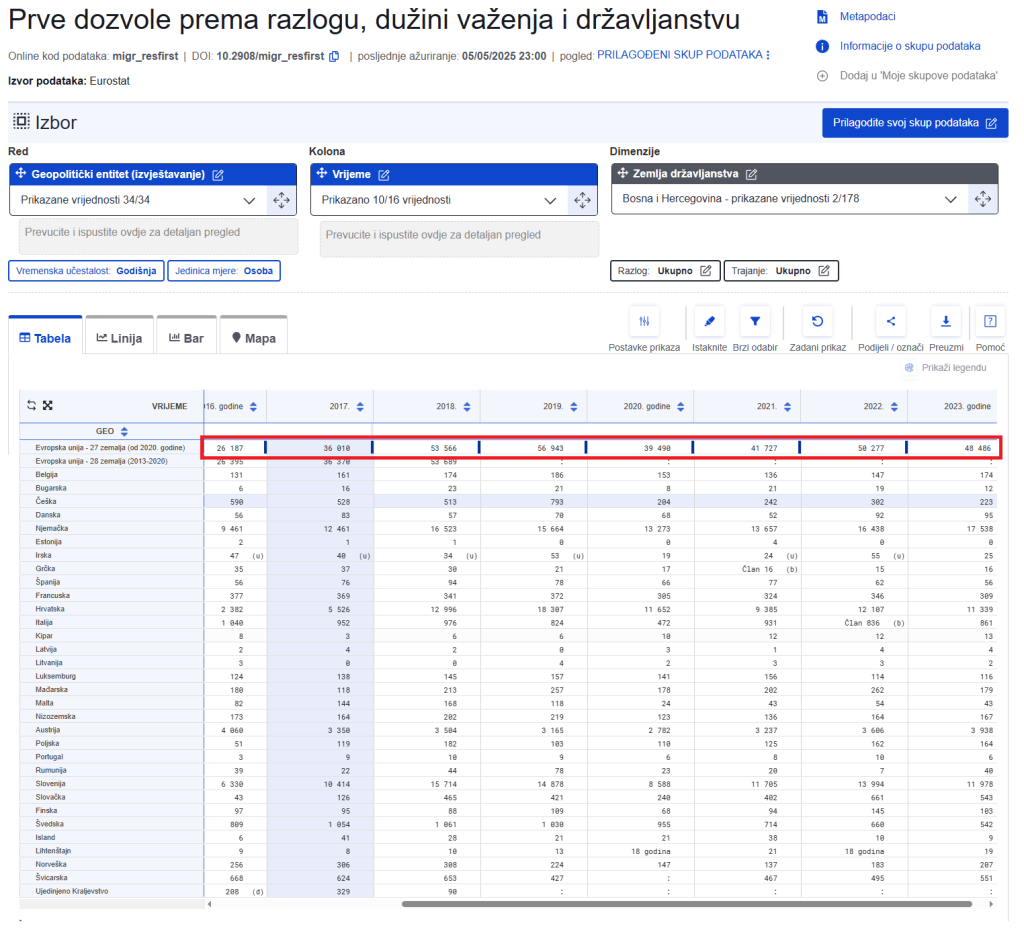Open the Bosna i Hercegovina citizenship dropdown
This screenshot has height=938, width=1024.
point(950,199)
